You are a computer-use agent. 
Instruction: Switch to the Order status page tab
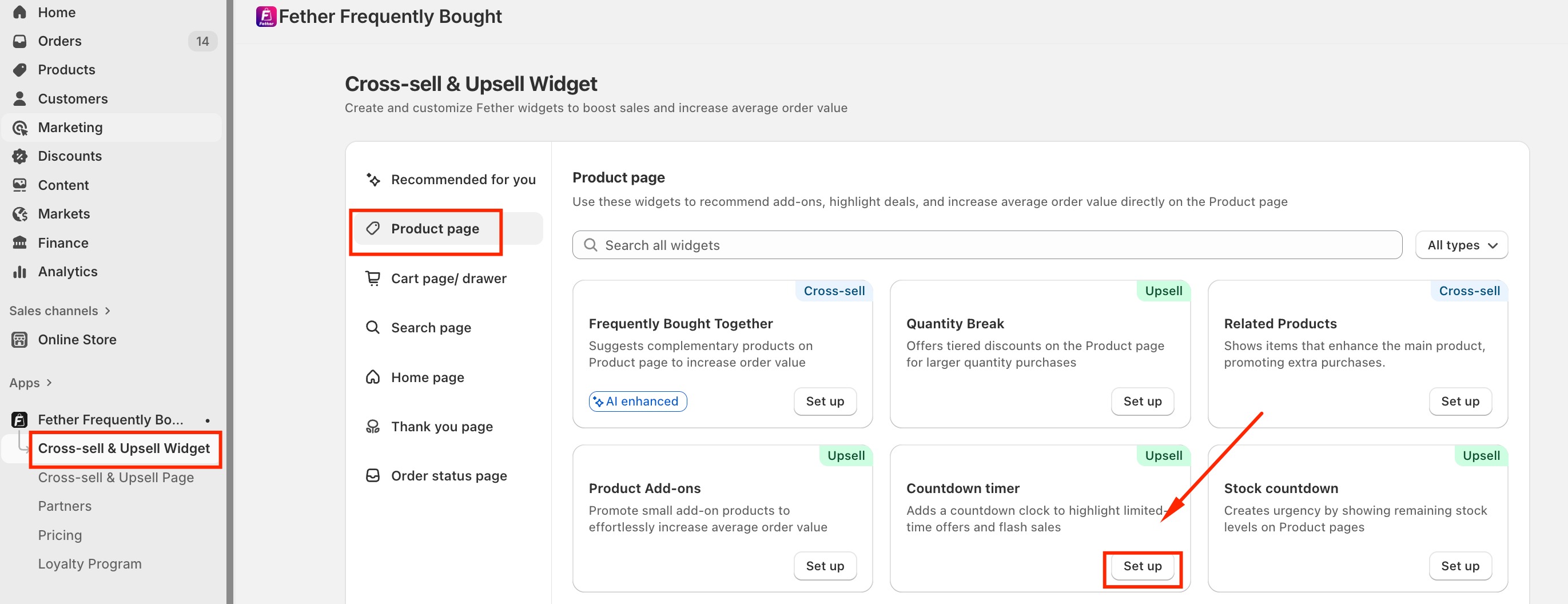[x=449, y=475]
